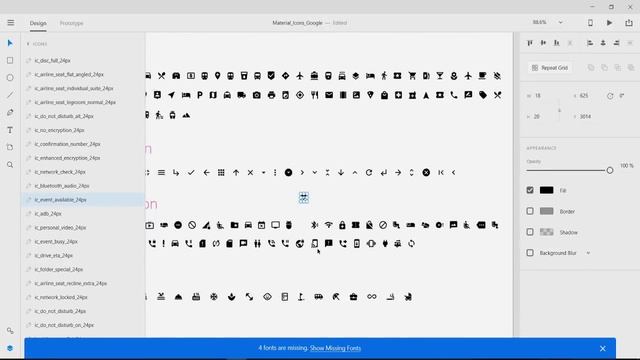Image resolution: width=640 pixels, height=360 pixels.
Task: Click the Add boolean operation icon
Action: pyautogui.click(x=591, y=68)
